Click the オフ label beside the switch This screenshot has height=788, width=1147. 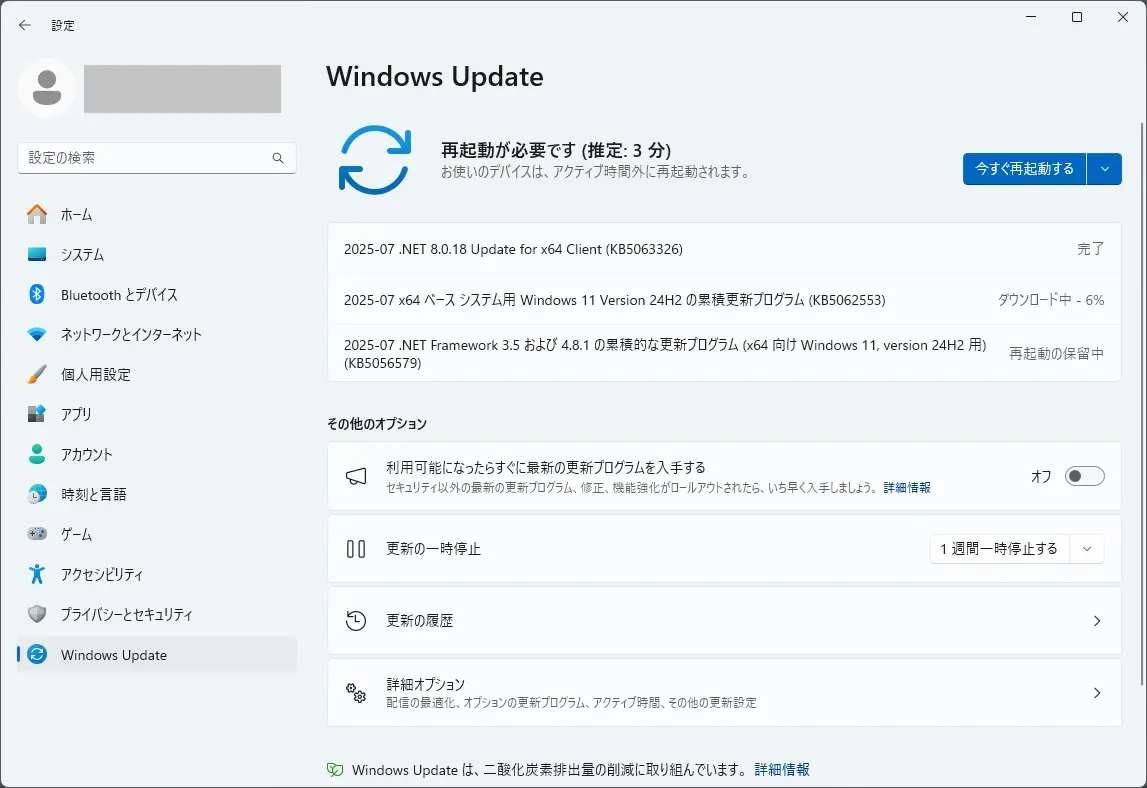tap(1041, 476)
